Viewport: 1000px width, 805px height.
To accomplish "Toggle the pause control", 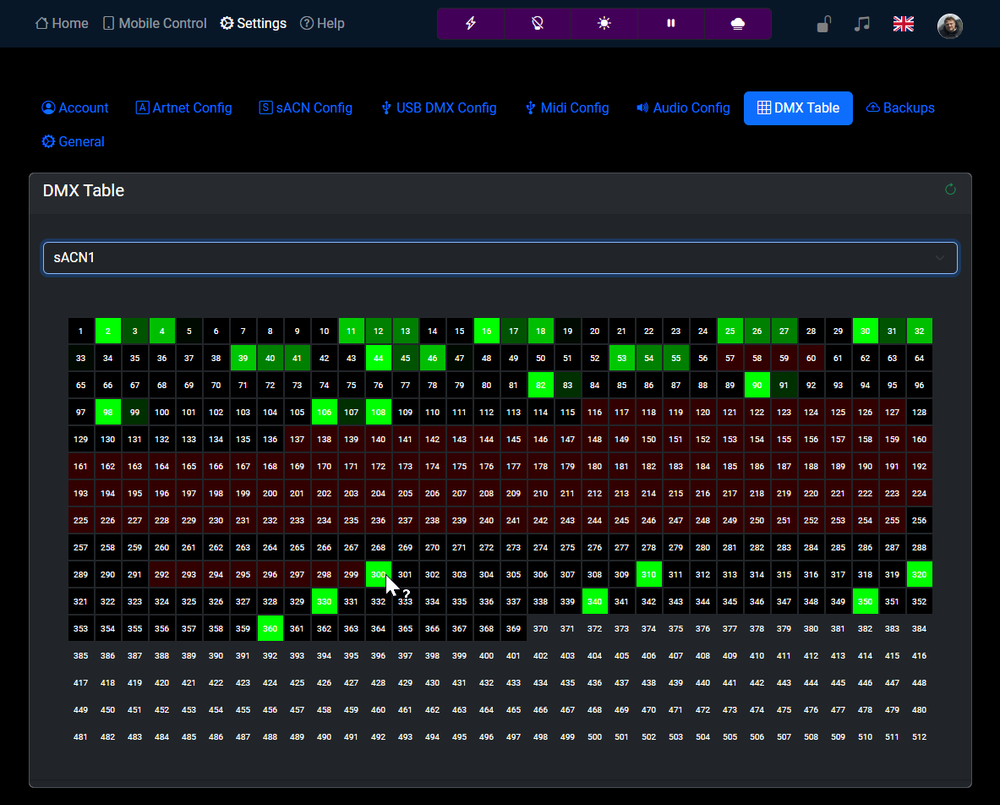I will pos(671,22).
